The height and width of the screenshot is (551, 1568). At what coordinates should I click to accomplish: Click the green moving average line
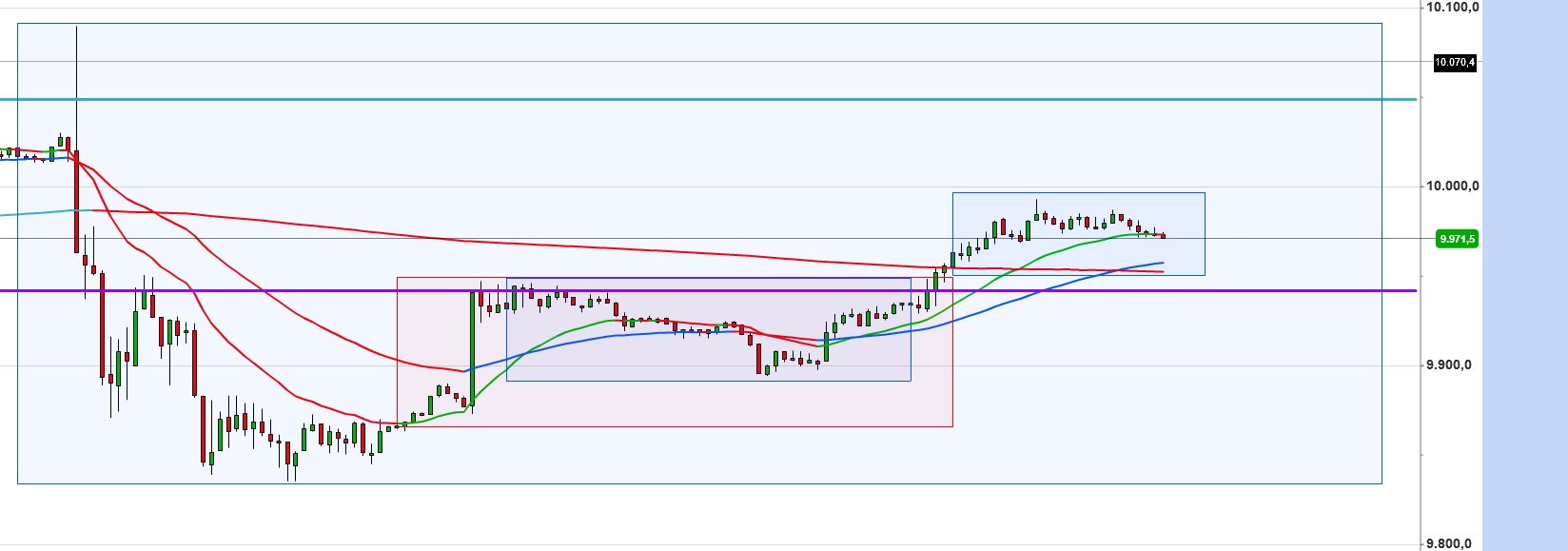pyautogui.click(x=1066, y=244)
